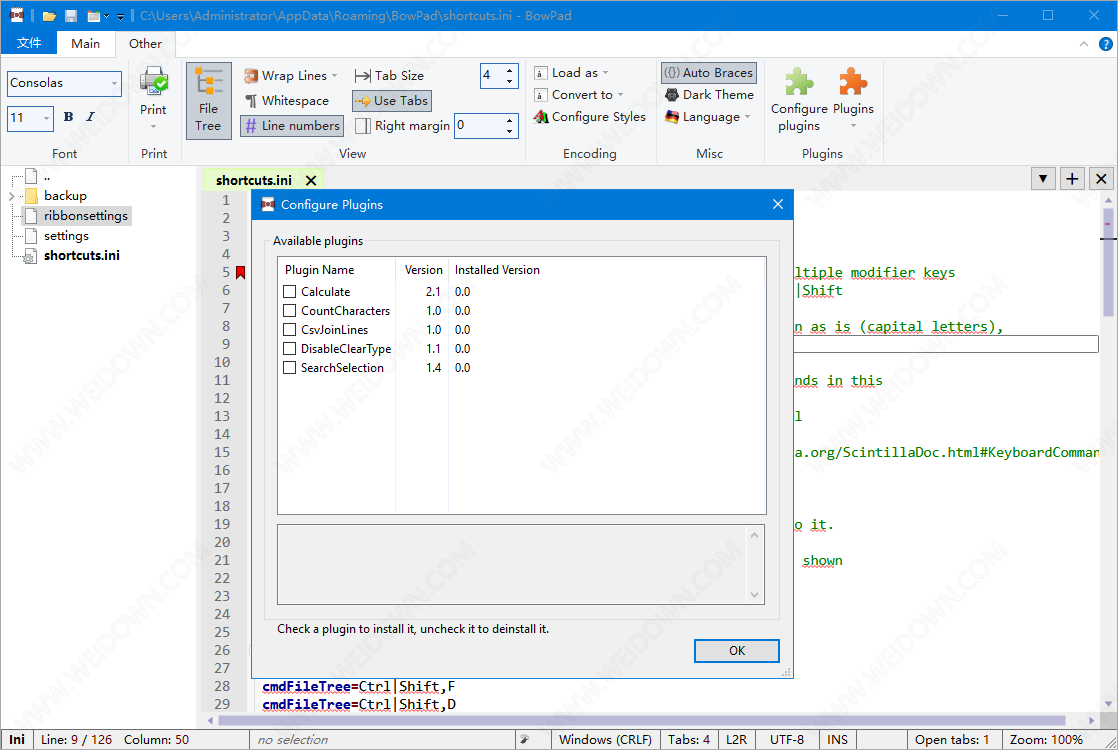This screenshot has height=750, width=1118.
Task: Click 'Tabs: 4' in the status bar
Action: click(x=689, y=740)
